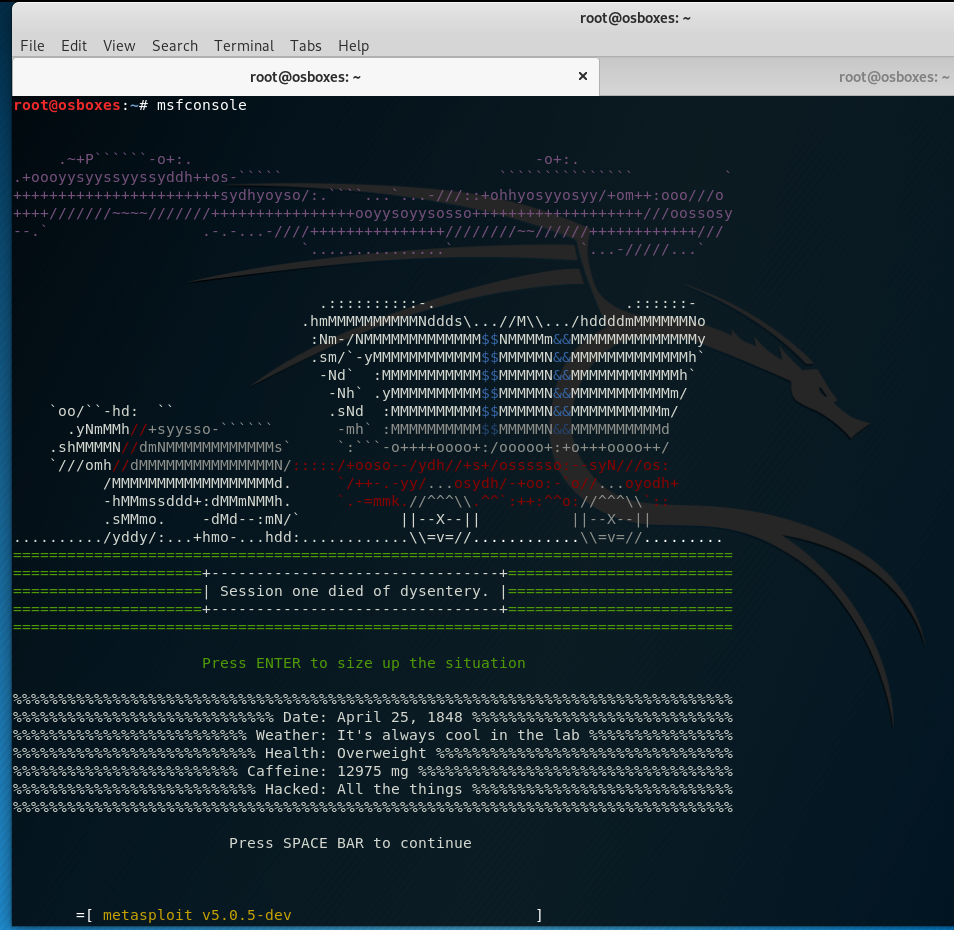The image size is (954, 930).
Task: Open the File menu
Action: coord(32,45)
